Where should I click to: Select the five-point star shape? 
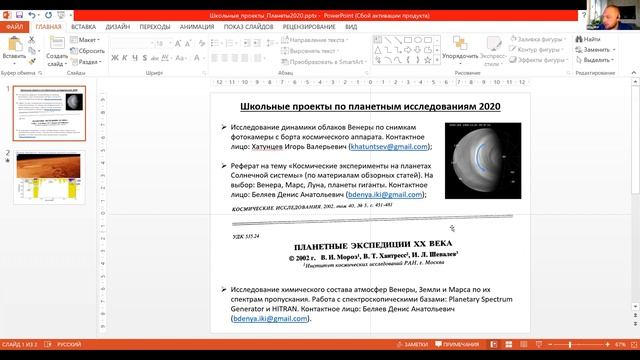pos(427,60)
